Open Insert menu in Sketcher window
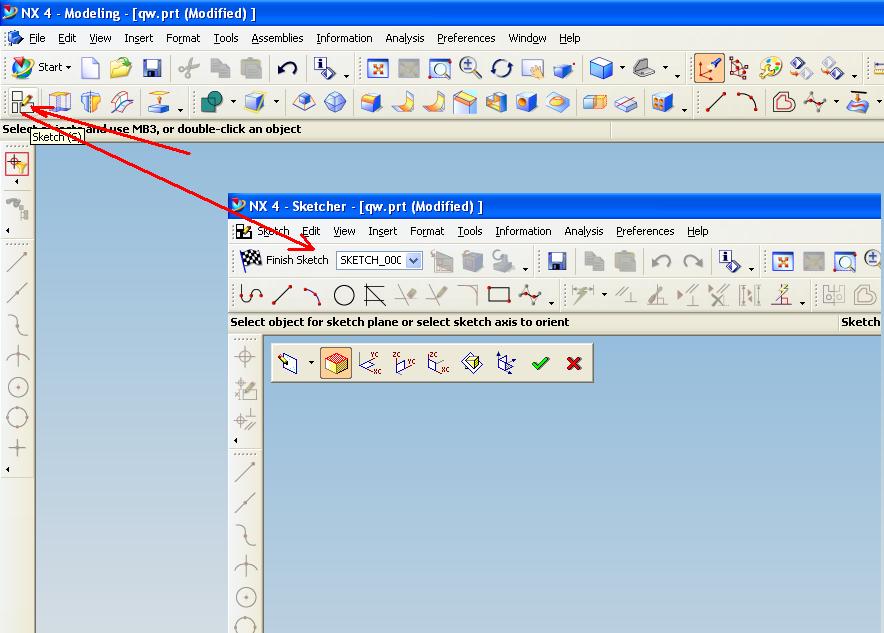 (x=383, y=231)
